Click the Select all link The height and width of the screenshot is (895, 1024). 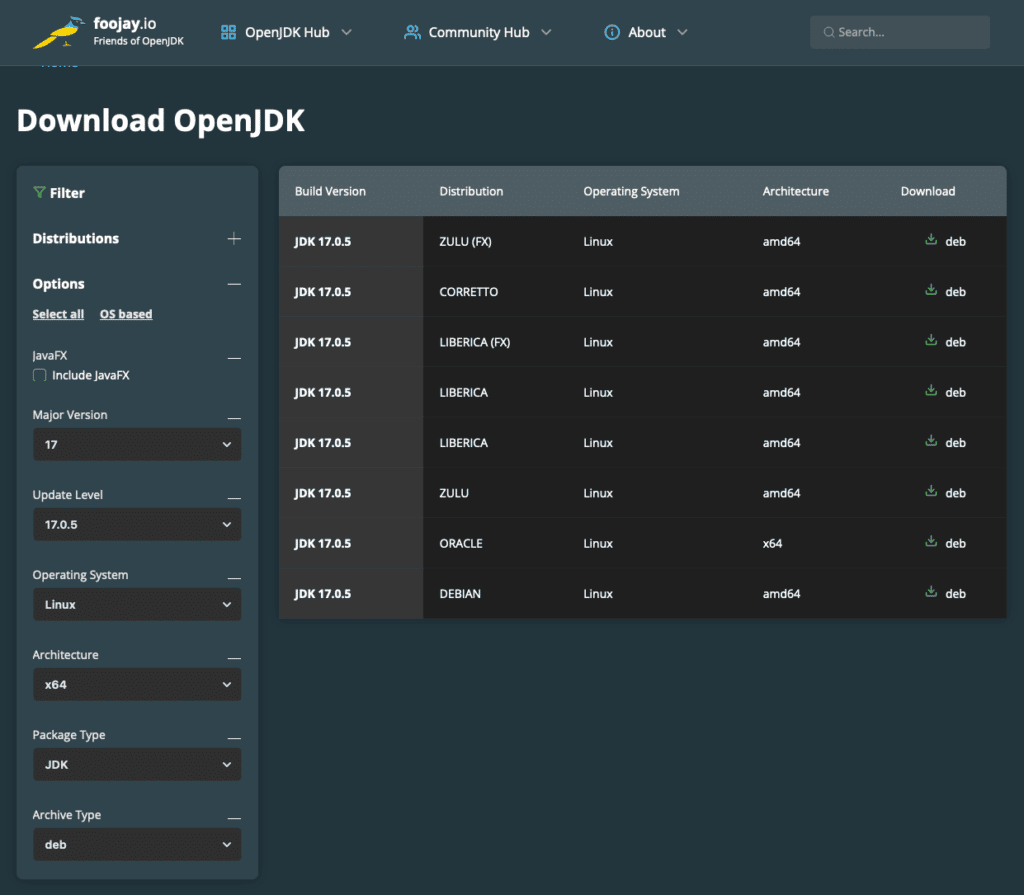tap(58, 314)
